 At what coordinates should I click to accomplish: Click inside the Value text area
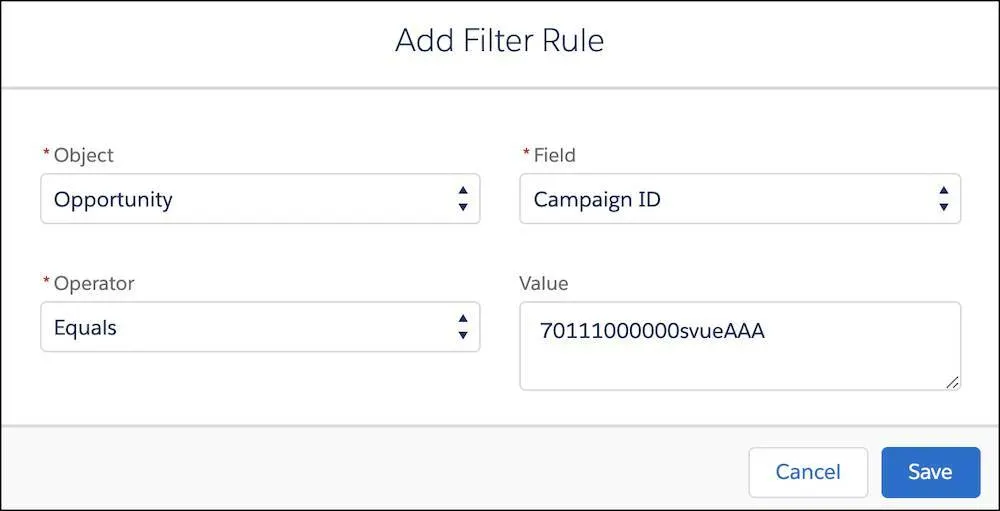(740, 346)
